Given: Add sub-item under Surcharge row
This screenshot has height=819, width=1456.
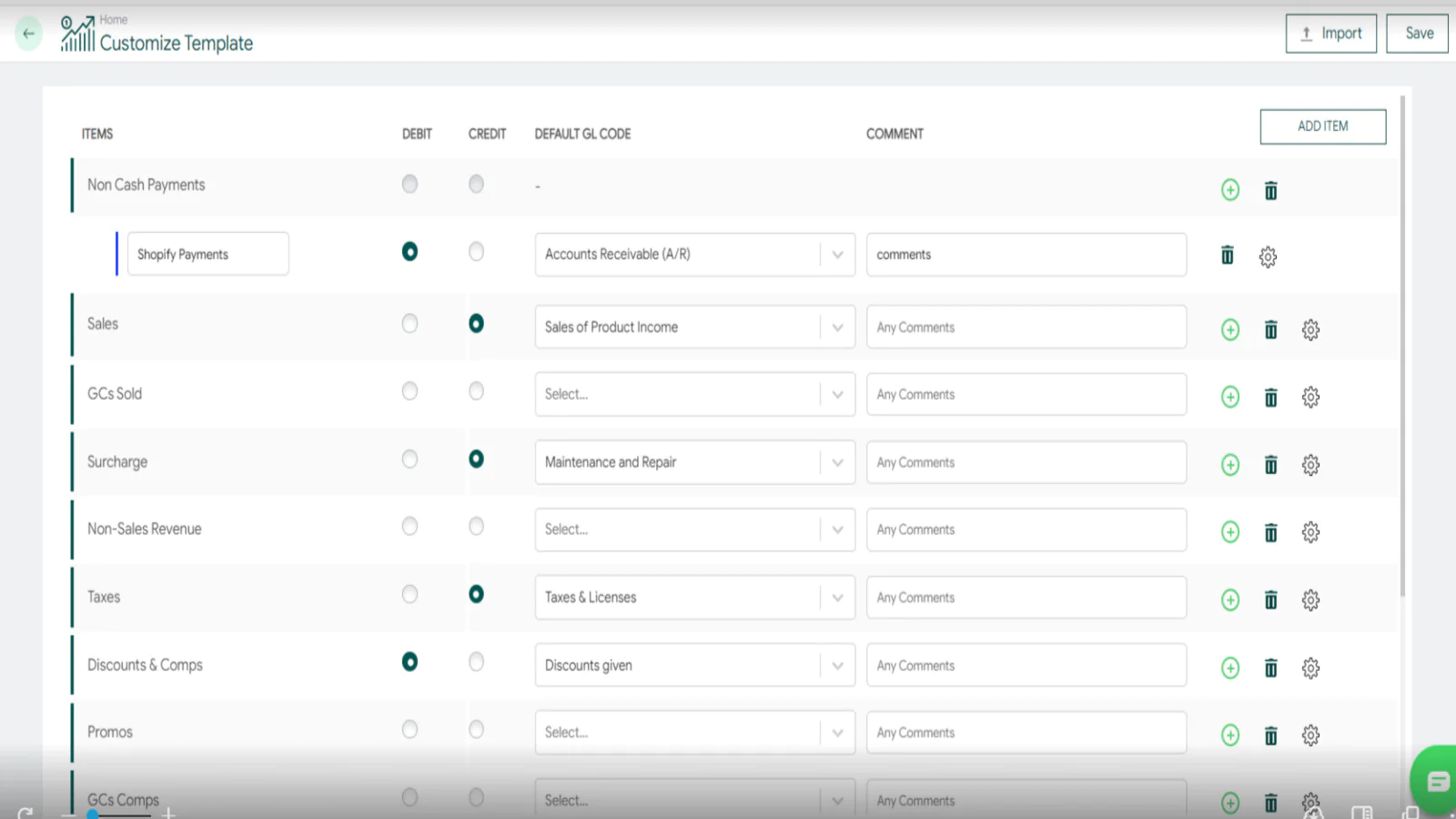Looking at the screenshot, I should point(1229,465).
